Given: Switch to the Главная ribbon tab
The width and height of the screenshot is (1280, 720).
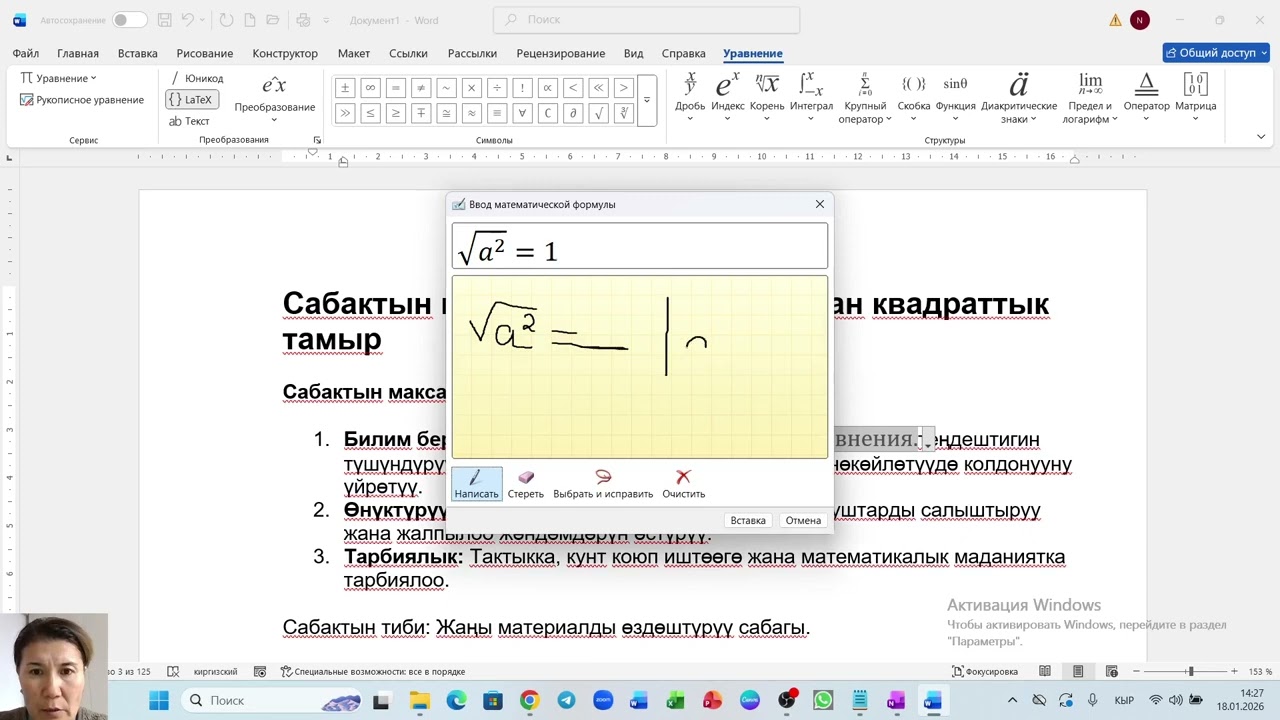Looking at the screenshot, I should pyautogui.click(x=78, y=53).
